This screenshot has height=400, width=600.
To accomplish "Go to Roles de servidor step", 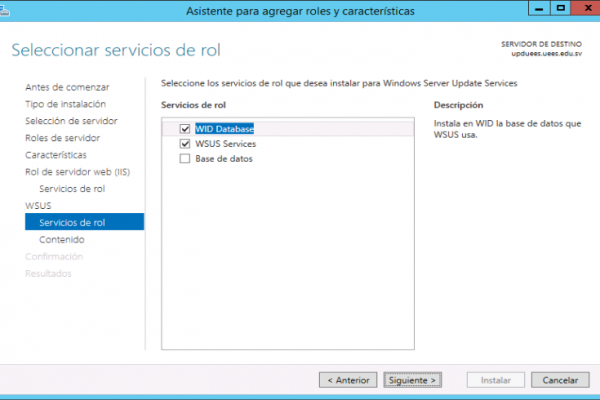I will (x=62, y=138).
